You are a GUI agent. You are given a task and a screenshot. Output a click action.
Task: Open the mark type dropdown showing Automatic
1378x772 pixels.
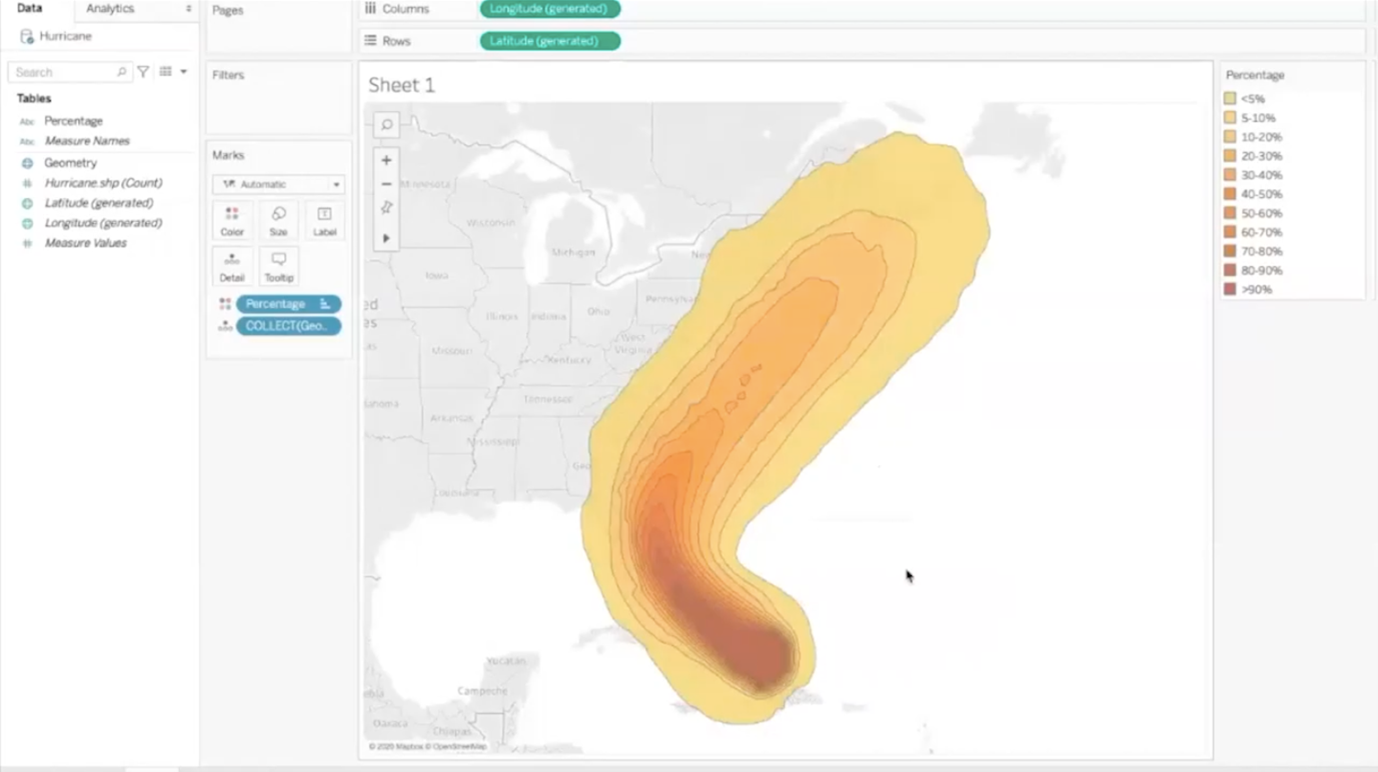[x=278, y=184]
